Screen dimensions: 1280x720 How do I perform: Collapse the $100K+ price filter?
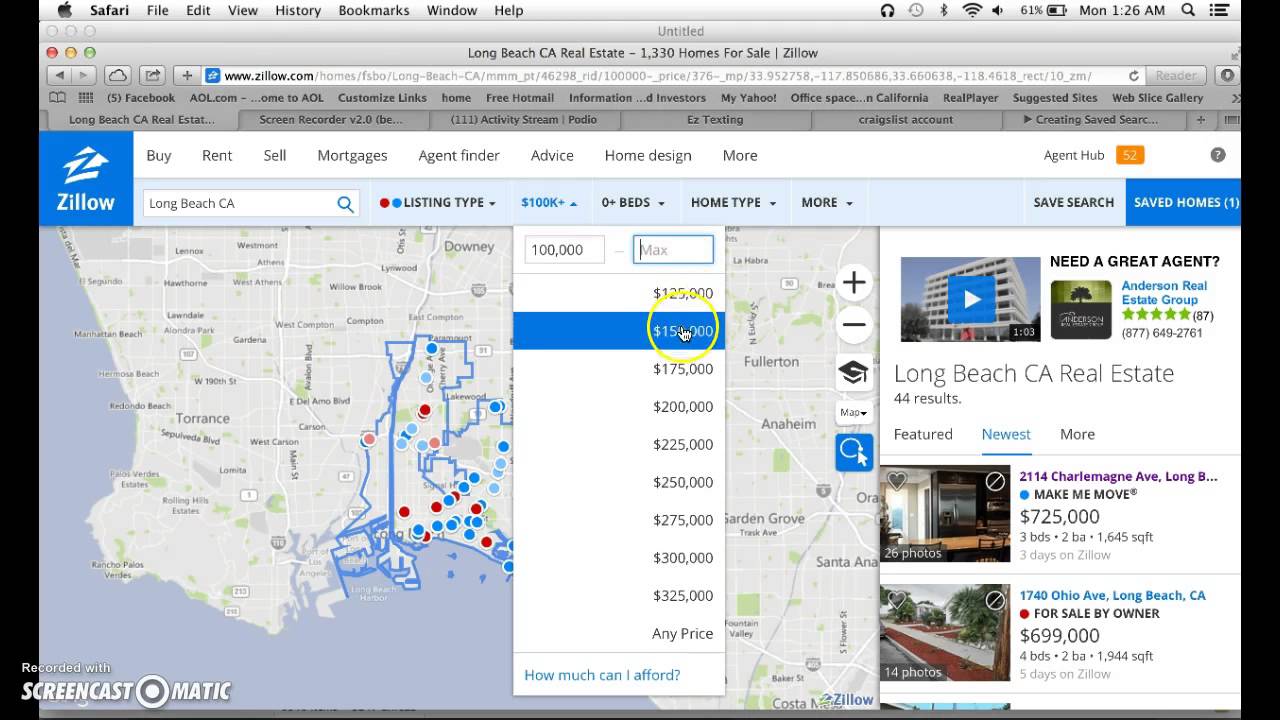[549, 202]
